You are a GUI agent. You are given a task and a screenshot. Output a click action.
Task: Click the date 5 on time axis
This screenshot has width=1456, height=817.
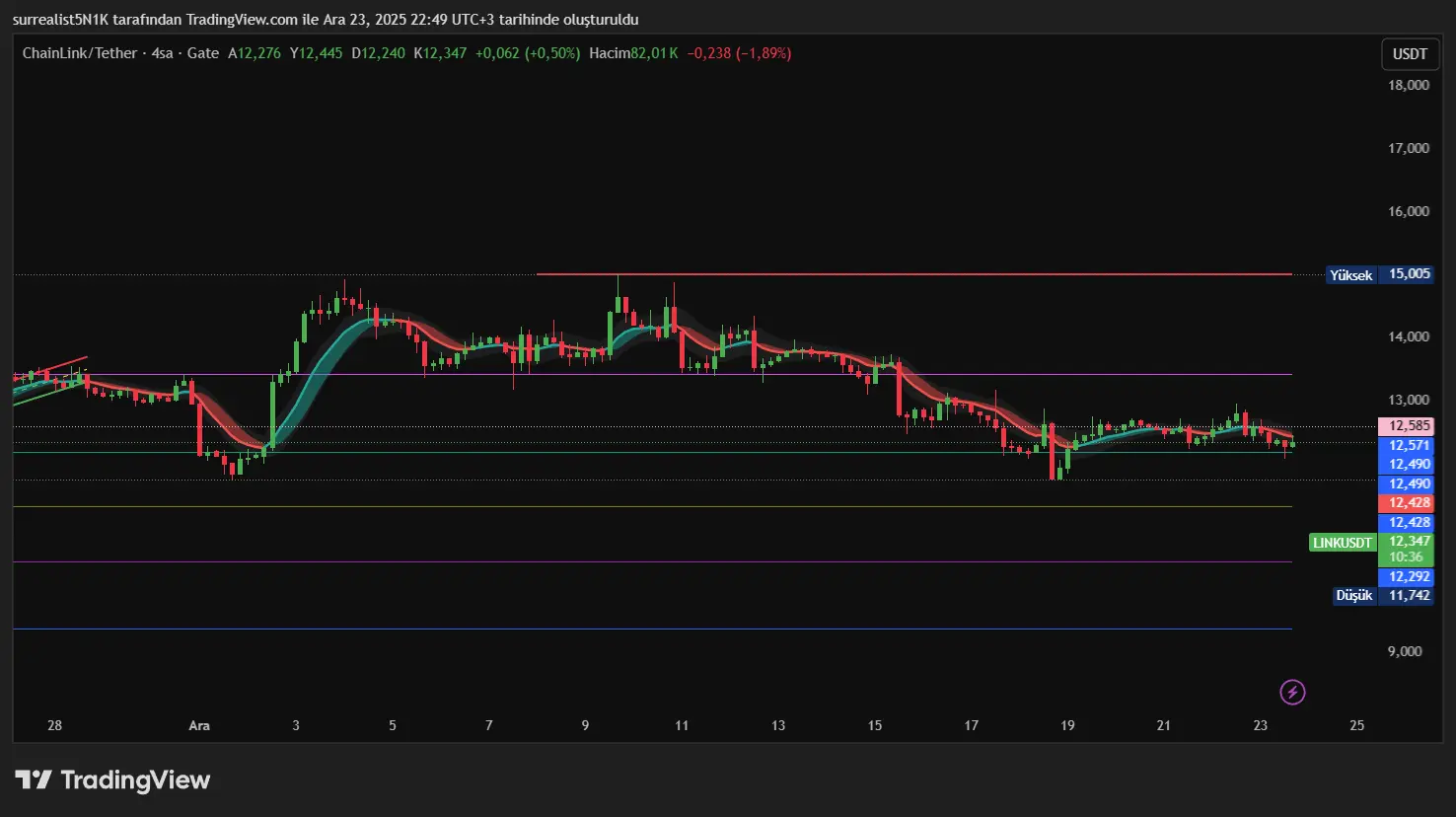point(393,726)
